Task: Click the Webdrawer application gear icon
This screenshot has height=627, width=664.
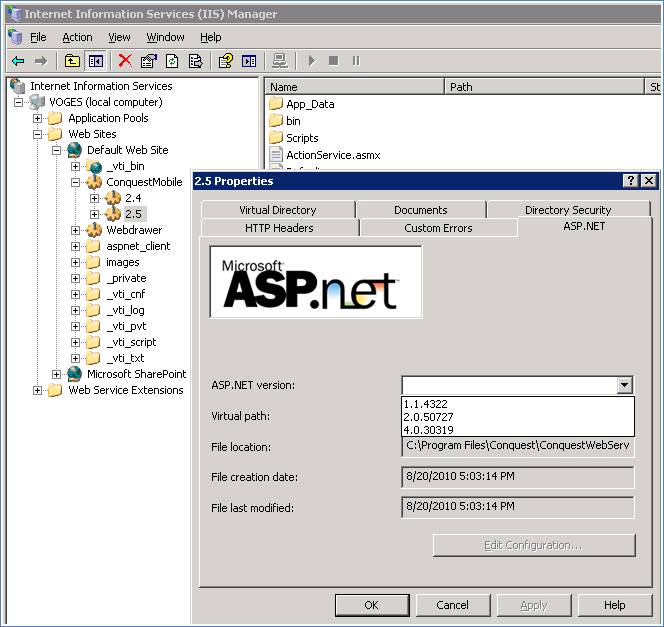Action: click(94, 230)
